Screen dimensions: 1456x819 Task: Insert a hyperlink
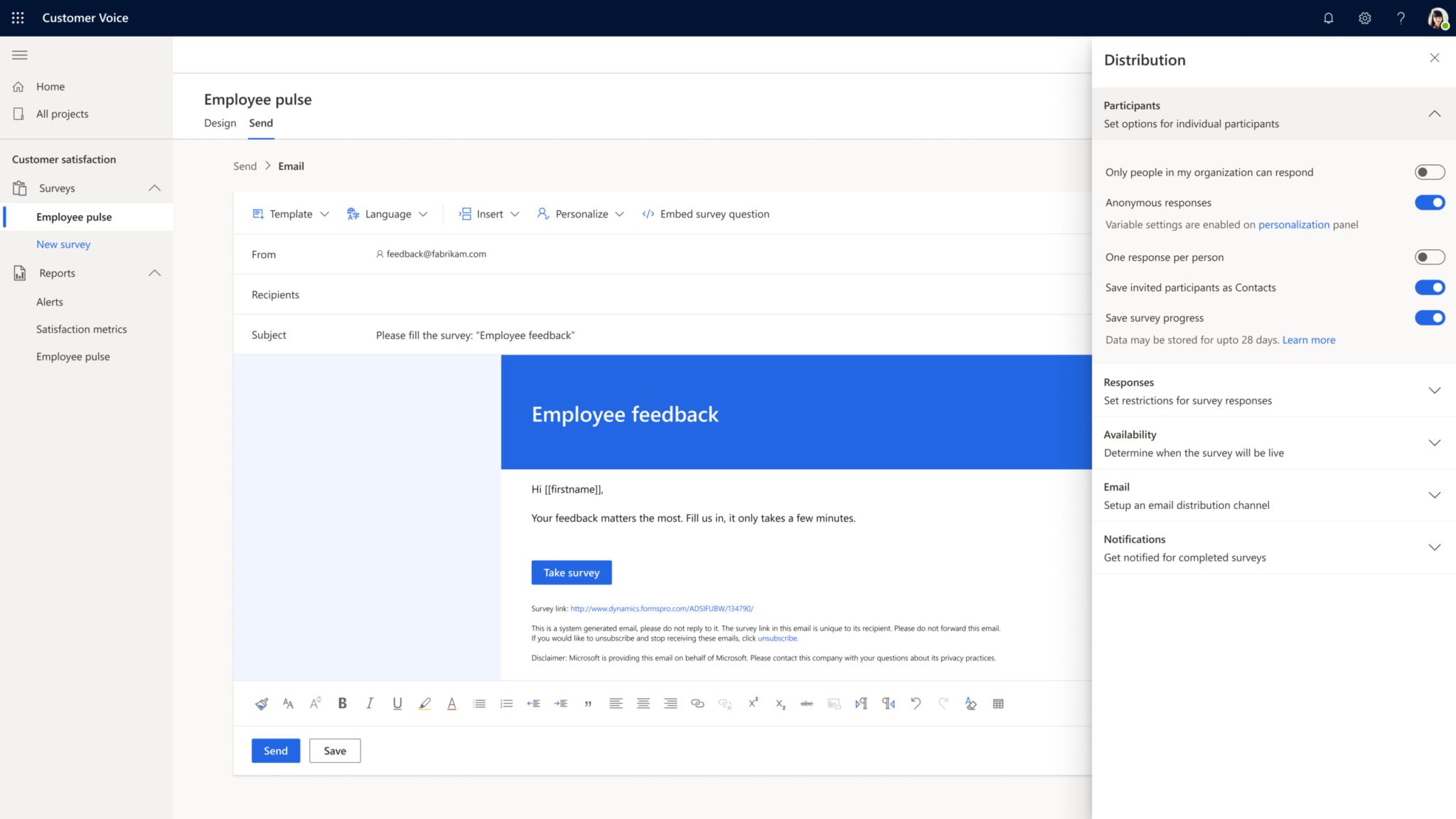697,703
